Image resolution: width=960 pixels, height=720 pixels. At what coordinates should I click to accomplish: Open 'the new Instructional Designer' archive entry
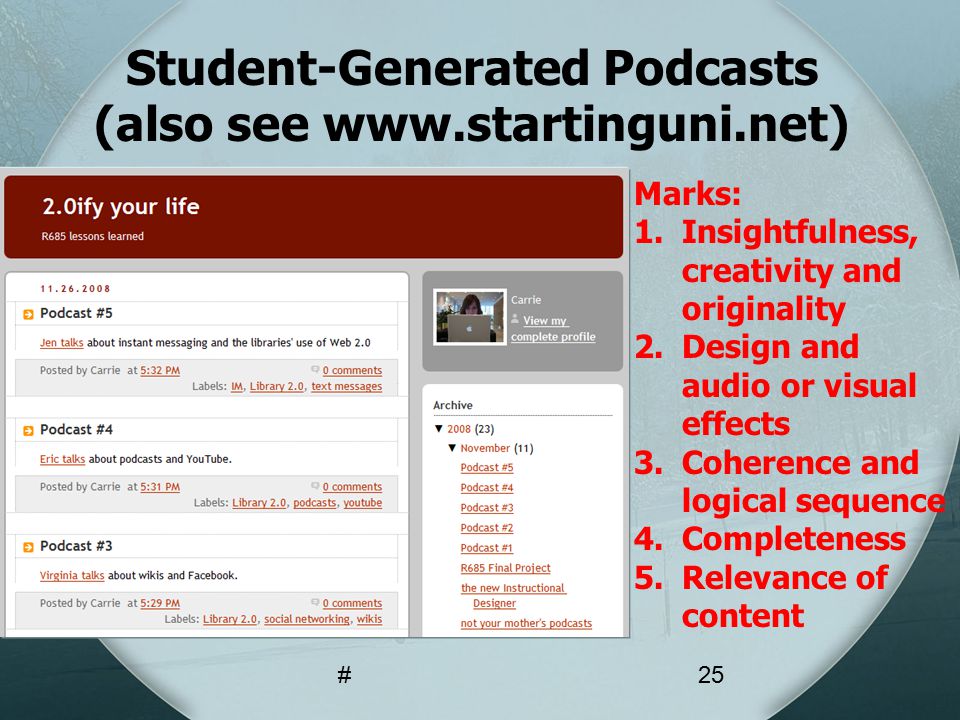point(513,596)
